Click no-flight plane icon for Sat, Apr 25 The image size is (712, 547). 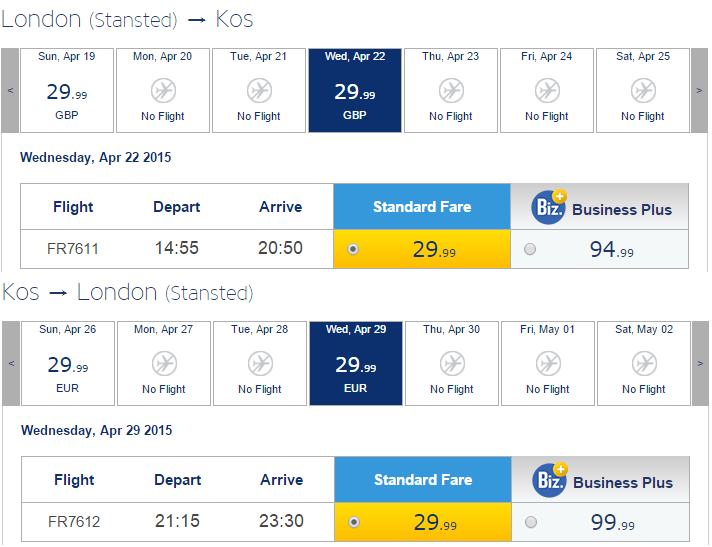point(643,90)
